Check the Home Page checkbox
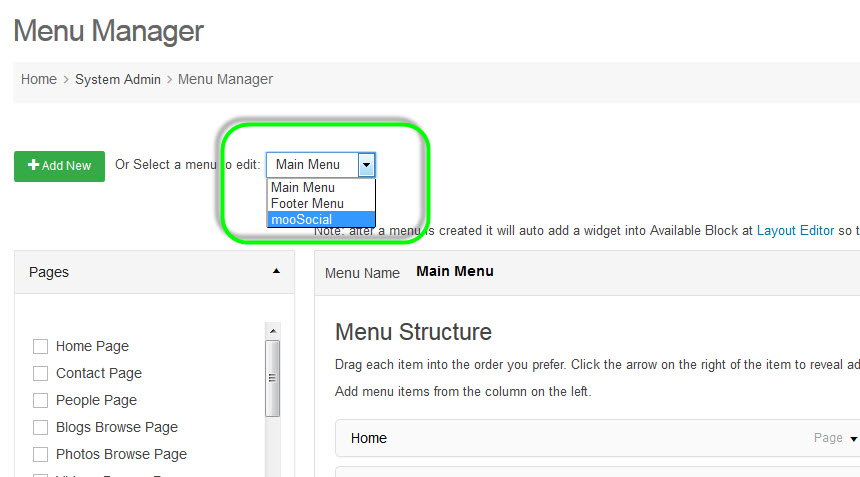 point(41,347)
